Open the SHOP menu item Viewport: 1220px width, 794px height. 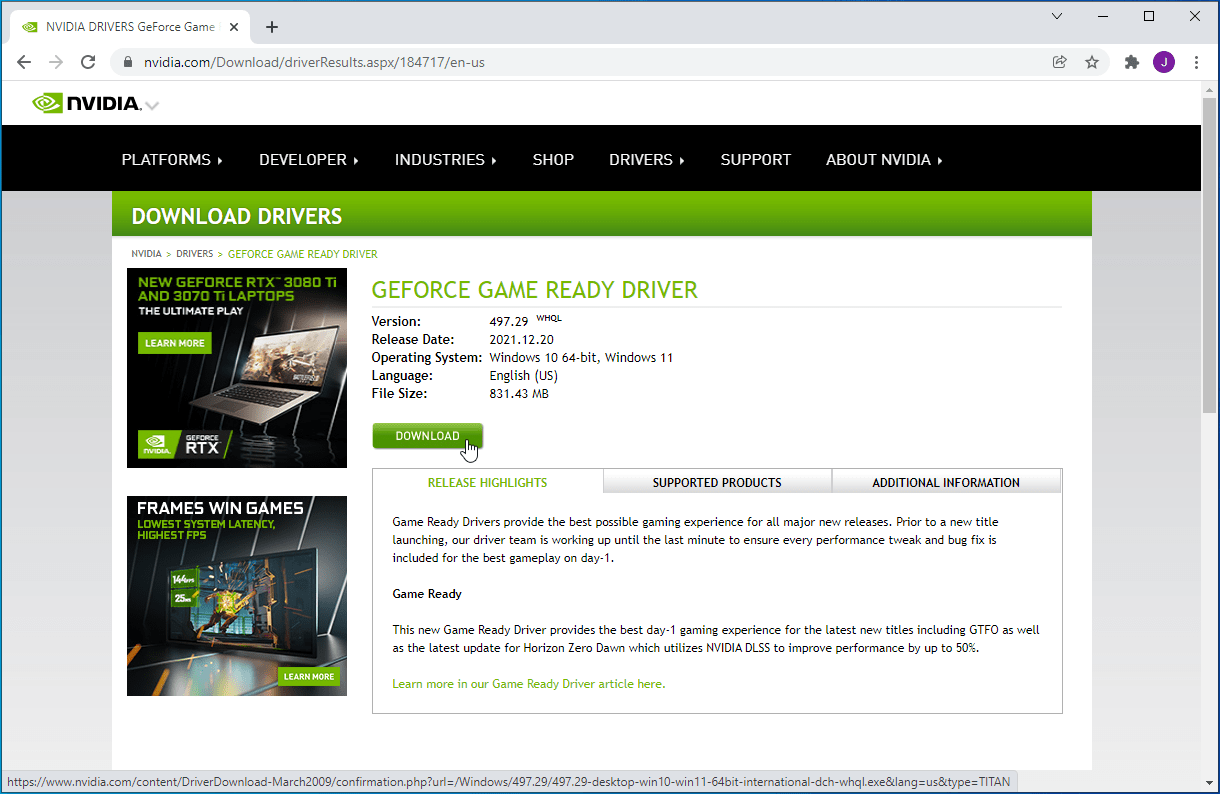click(x=553, y=160)
